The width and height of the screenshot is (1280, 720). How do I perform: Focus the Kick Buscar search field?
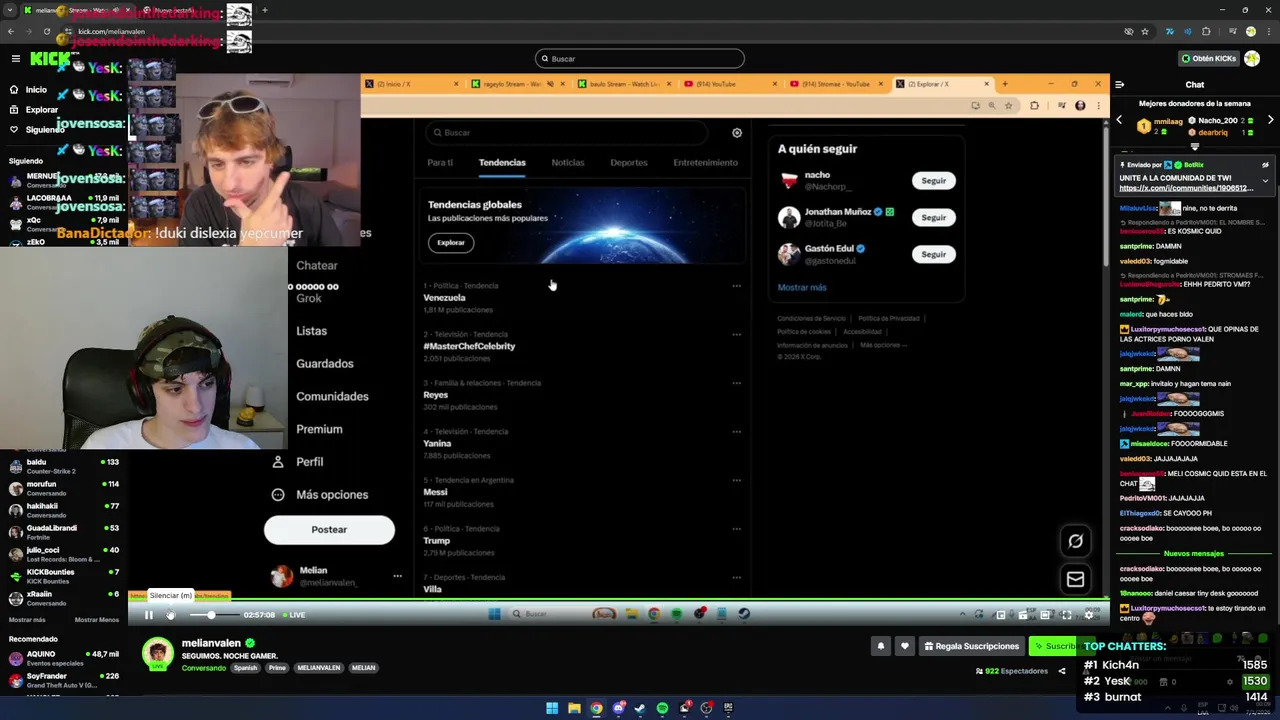(640, 58)
